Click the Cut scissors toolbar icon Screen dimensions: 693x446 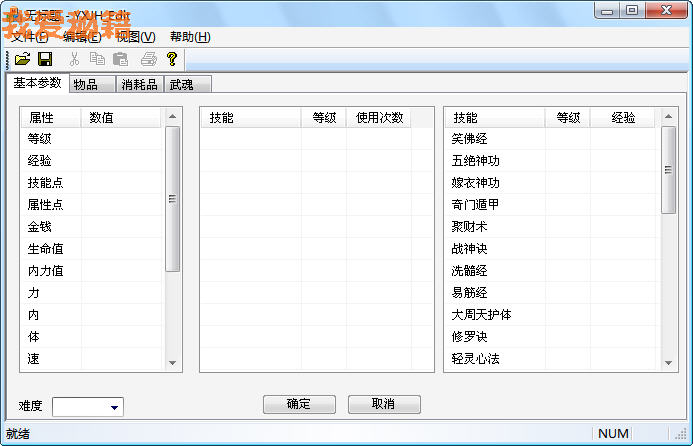click(x=74, y=60)
